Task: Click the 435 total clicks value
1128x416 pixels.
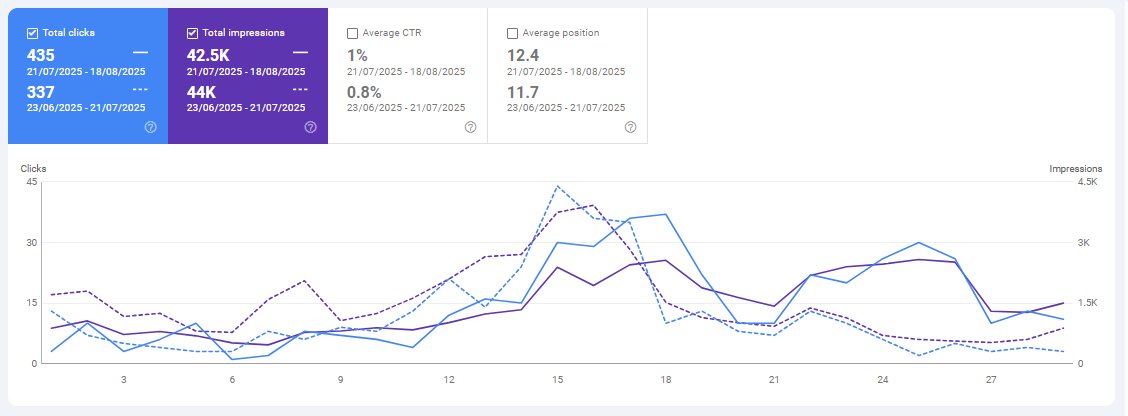Action: click(41, 55)
